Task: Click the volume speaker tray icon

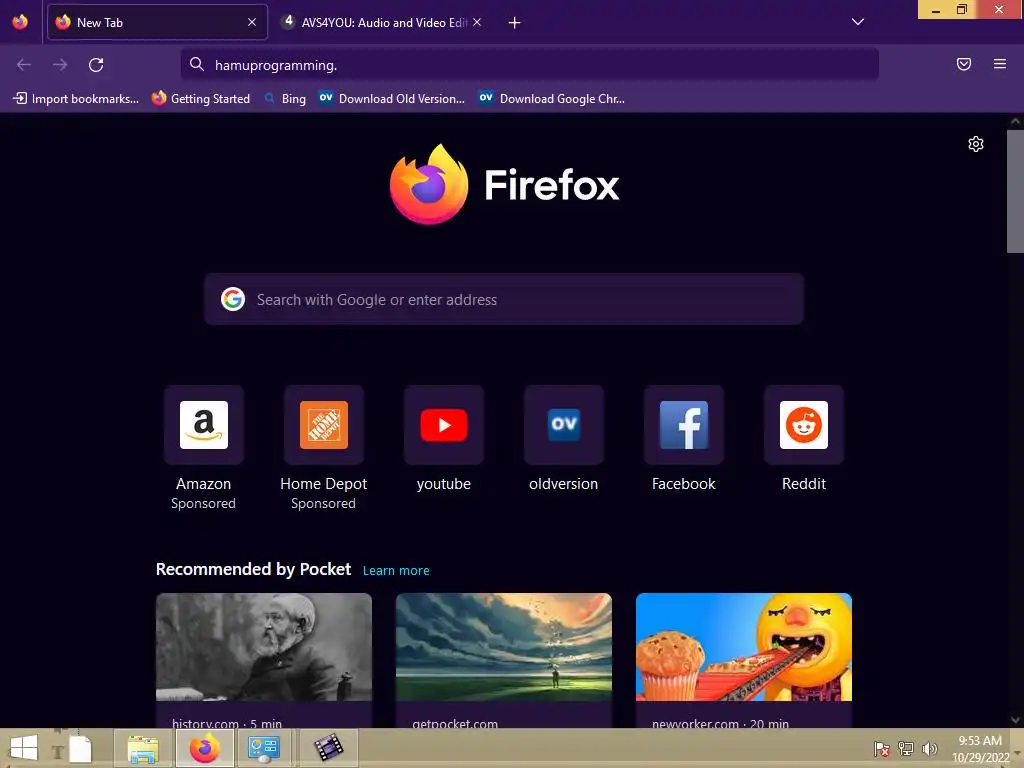Action: 929,749
